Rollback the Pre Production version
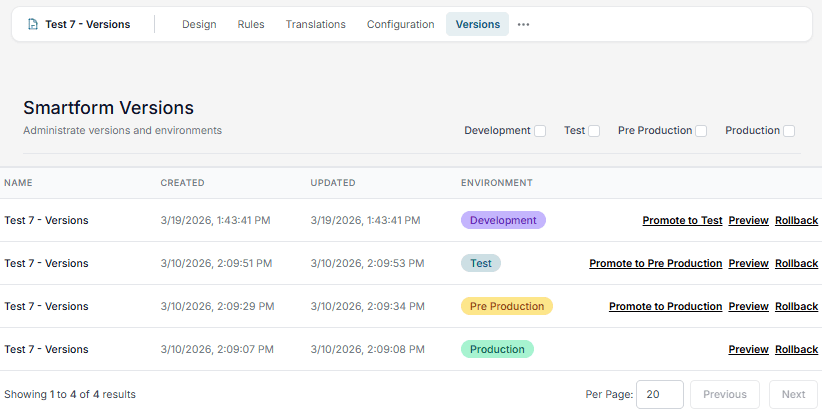 pyautogui.click(x=797, y=306)
